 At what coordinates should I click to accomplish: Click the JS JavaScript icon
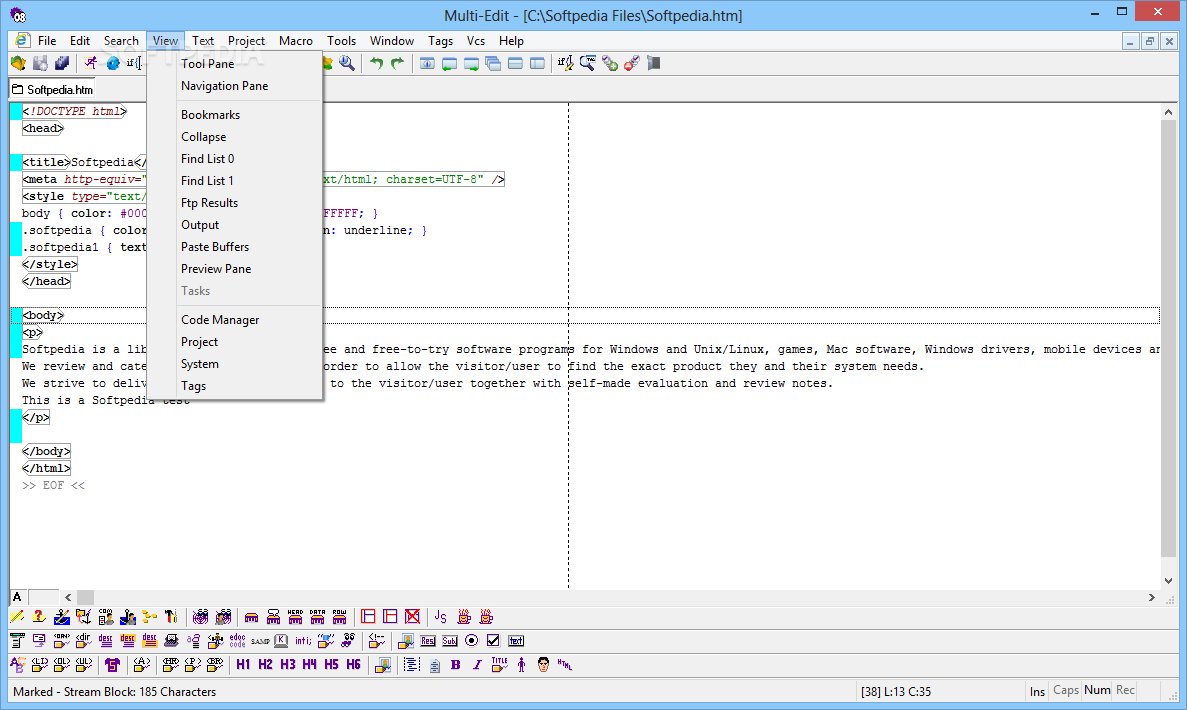point(441,617)
